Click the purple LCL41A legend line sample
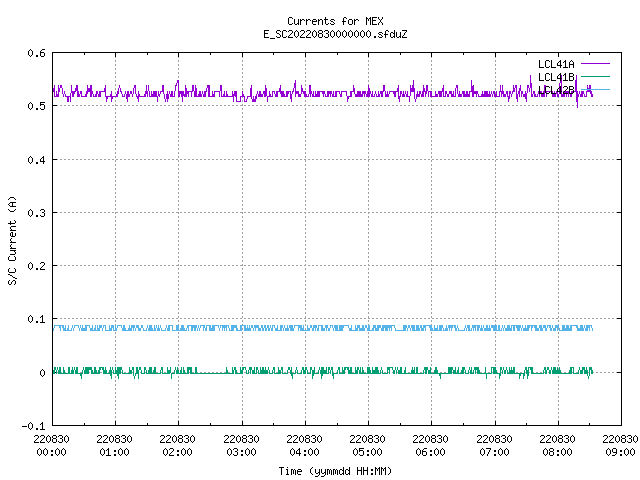Viewport: 640px width, 480px height. coord(595,64)
